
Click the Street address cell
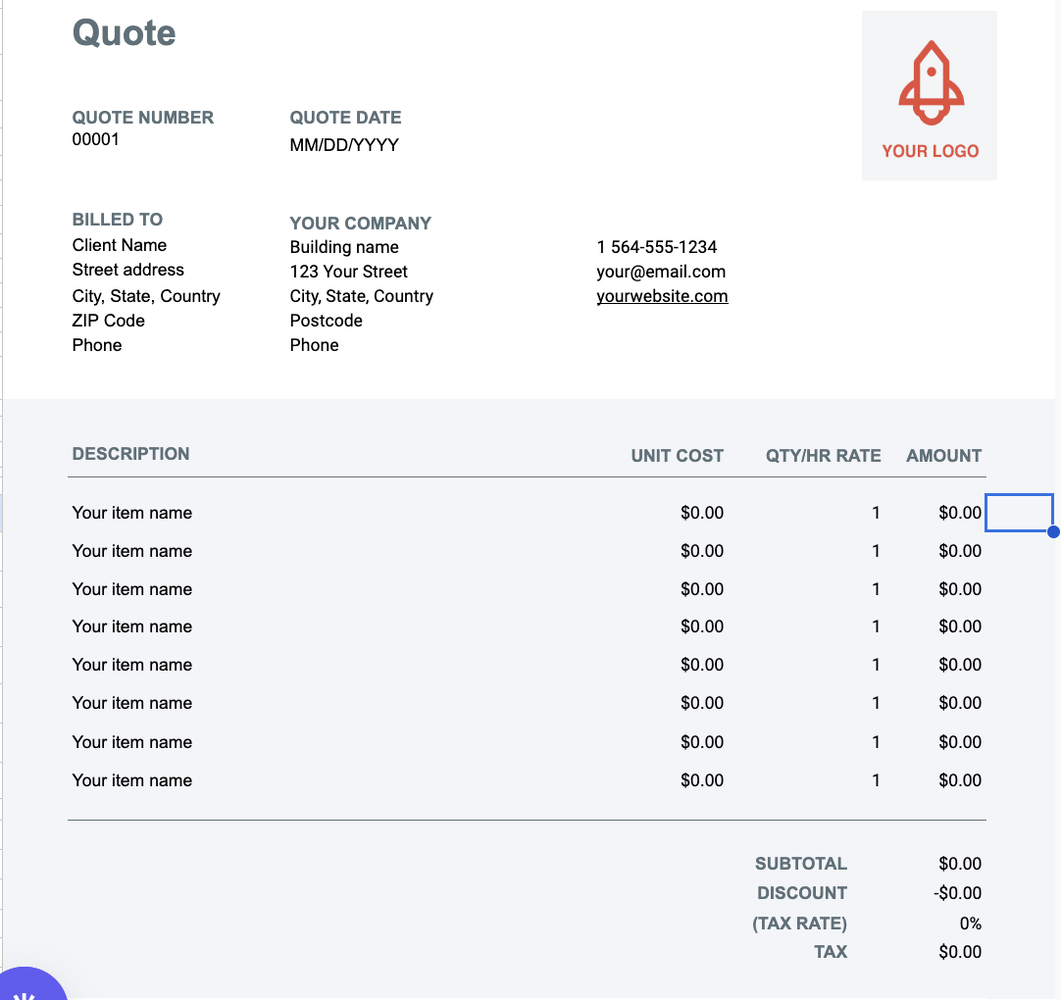(x=128, y=270)
